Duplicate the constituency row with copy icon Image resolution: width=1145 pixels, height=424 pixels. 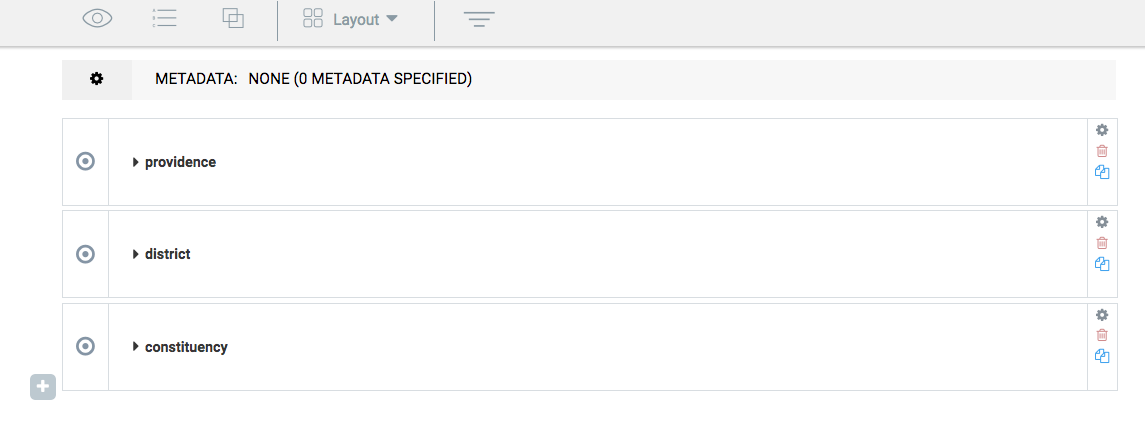click(1102, 356)
